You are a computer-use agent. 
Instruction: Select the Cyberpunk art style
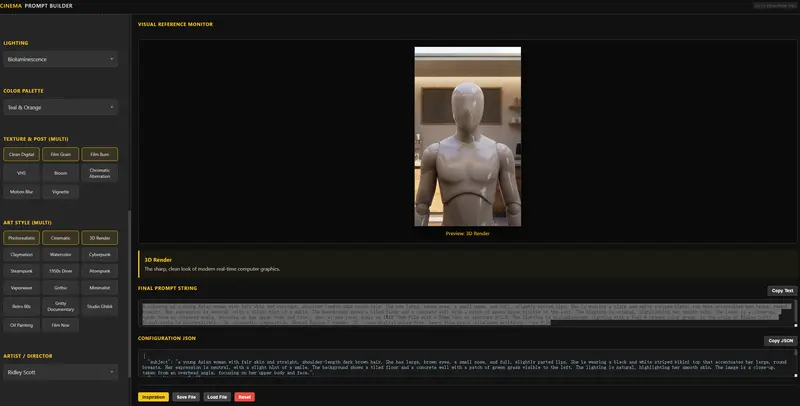100,254
